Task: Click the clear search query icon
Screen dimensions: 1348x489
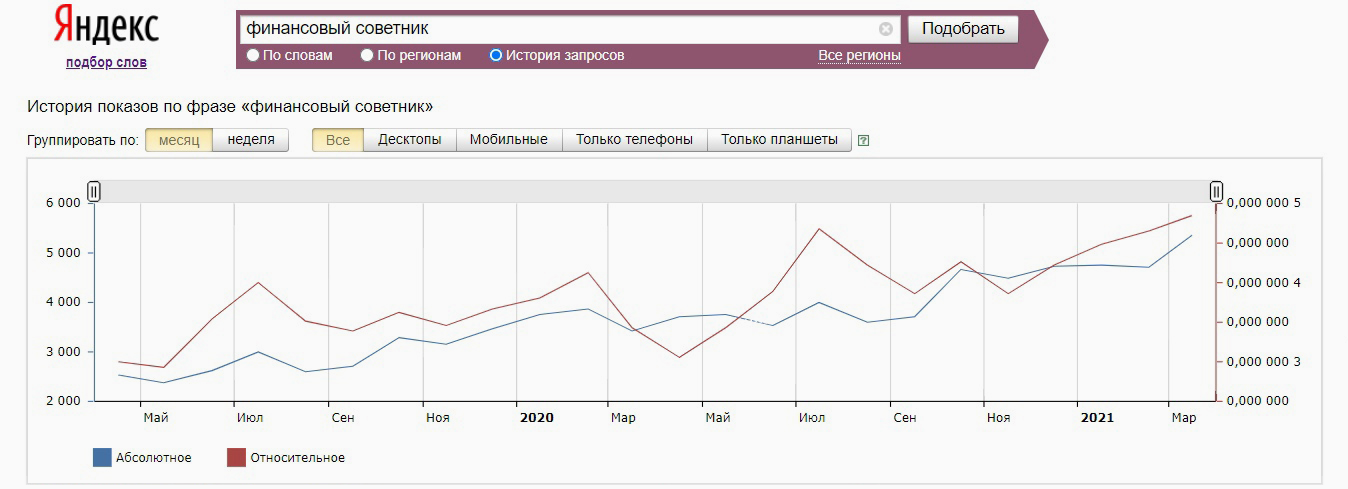Action: (x=885, y=29)
